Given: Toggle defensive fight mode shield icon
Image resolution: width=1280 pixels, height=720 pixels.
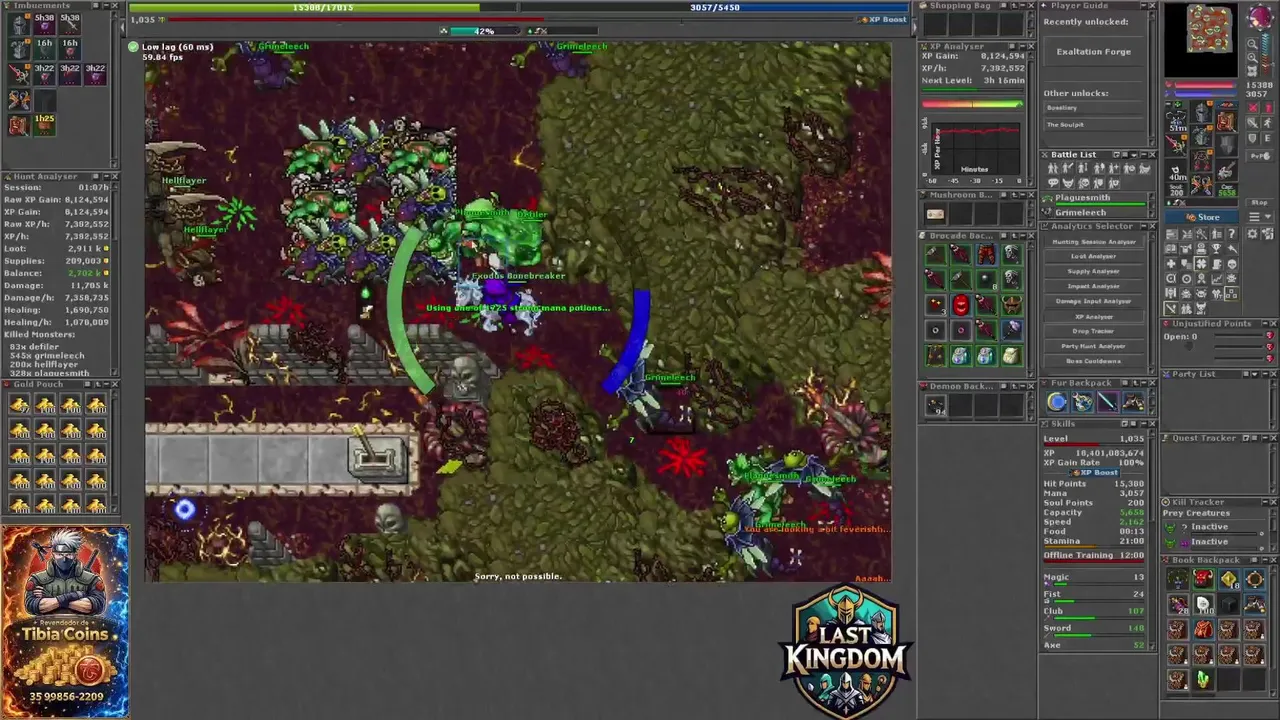Looking at the screenshot, I should (x=1252, y=138).
